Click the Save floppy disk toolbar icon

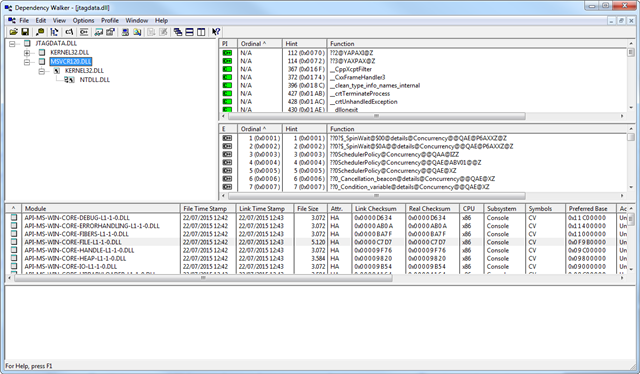(x=24, y=32)
